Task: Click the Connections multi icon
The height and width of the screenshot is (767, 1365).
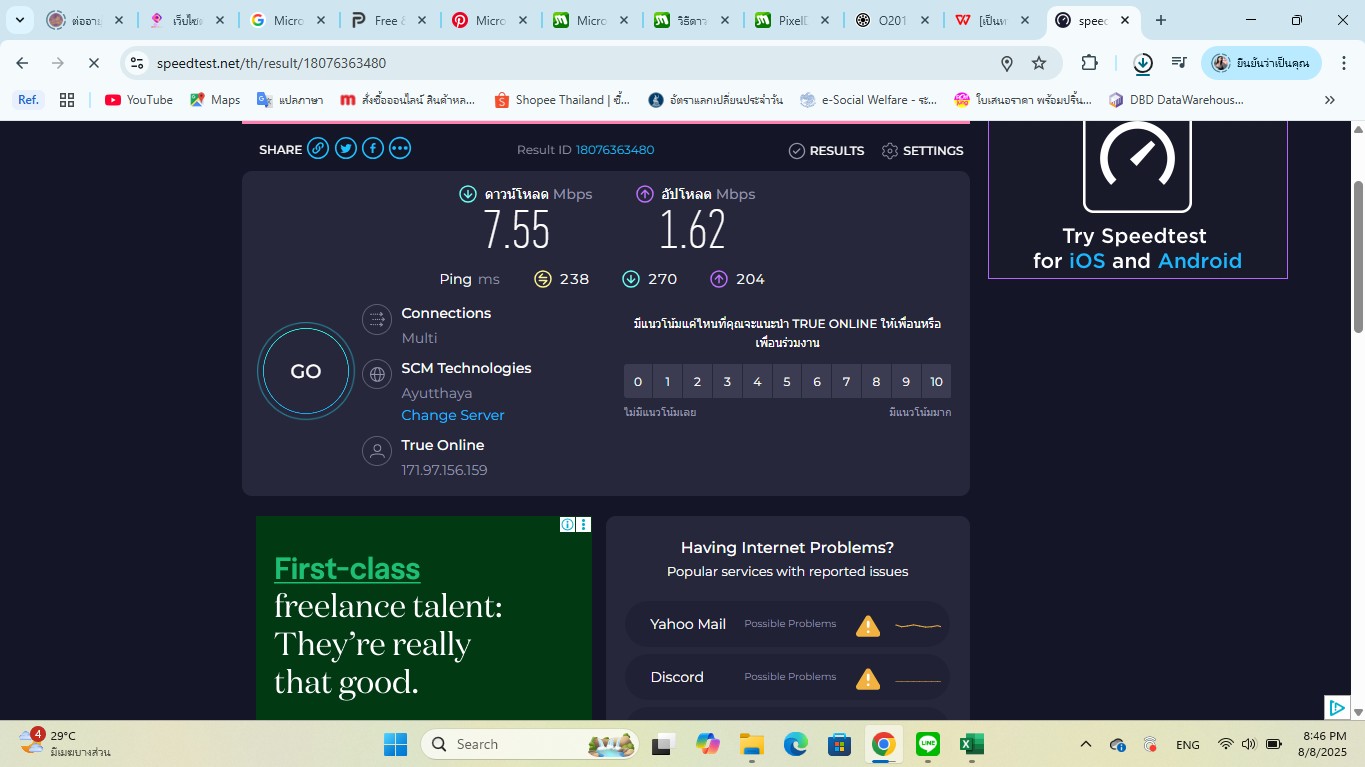Action: pos(377,320)
